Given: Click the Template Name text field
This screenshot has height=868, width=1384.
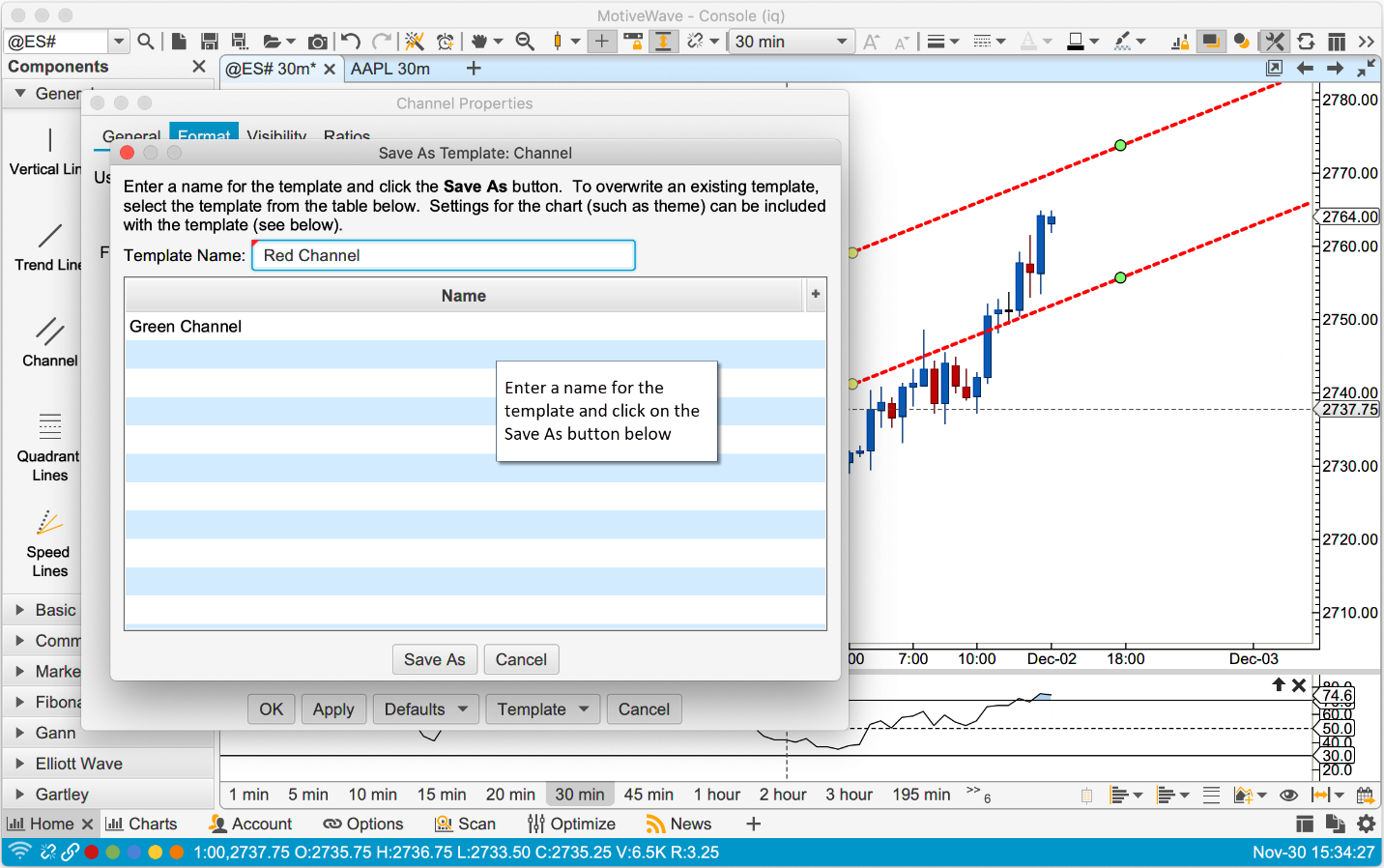Looking at the screenshot, I should pyautogui.click(x=444, y=255).
